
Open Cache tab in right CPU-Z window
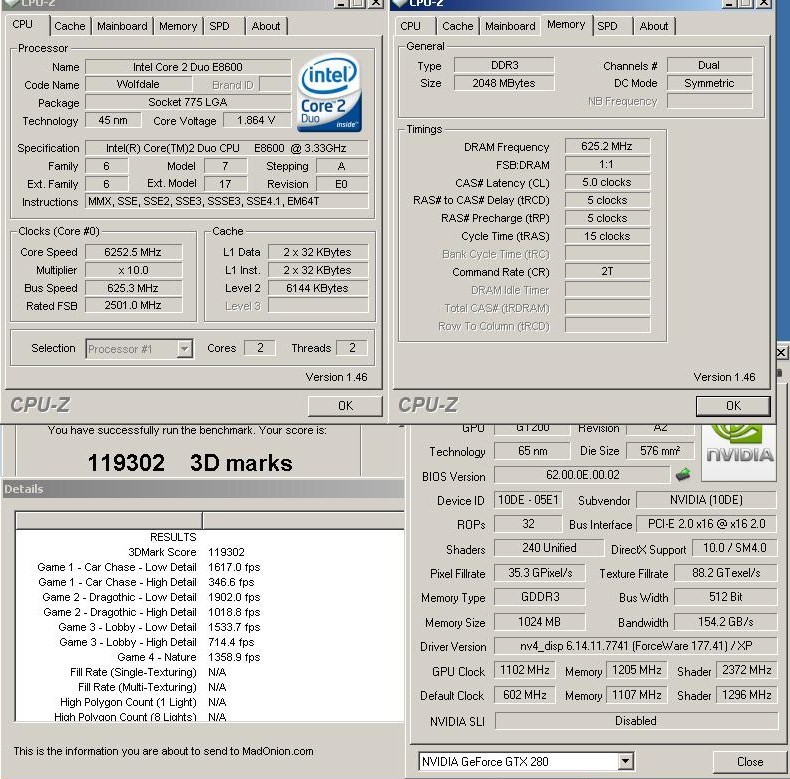click(457, 26)
